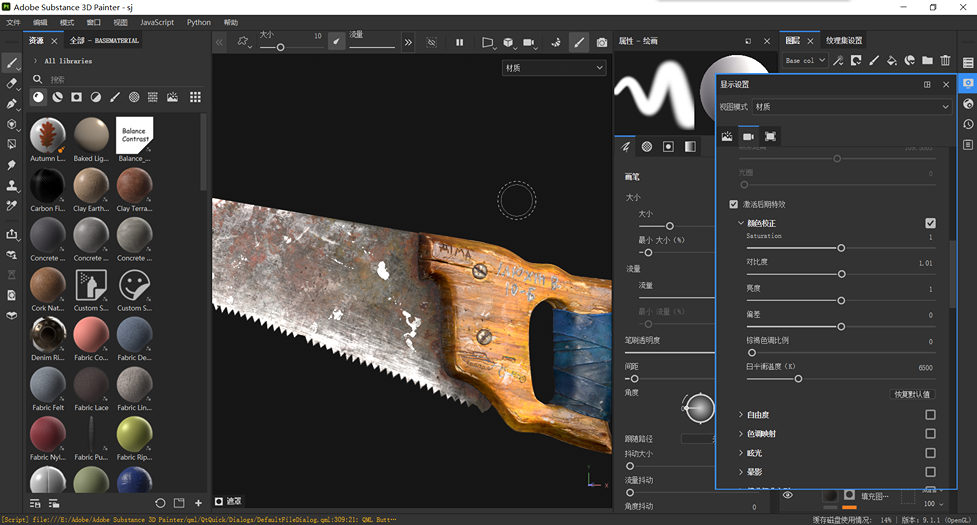This screenshot has height=525, width=977.
Task: Select the Clone stamp tool
Action: 12,186
